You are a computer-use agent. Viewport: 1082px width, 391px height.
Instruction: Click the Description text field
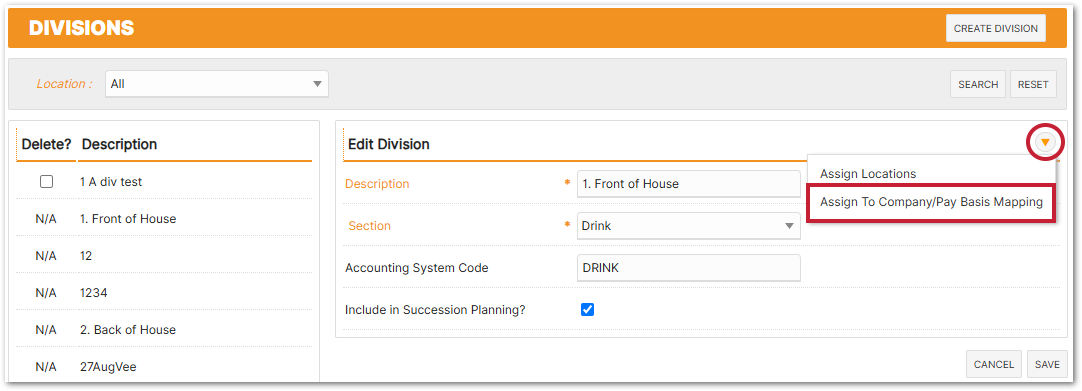689,184
